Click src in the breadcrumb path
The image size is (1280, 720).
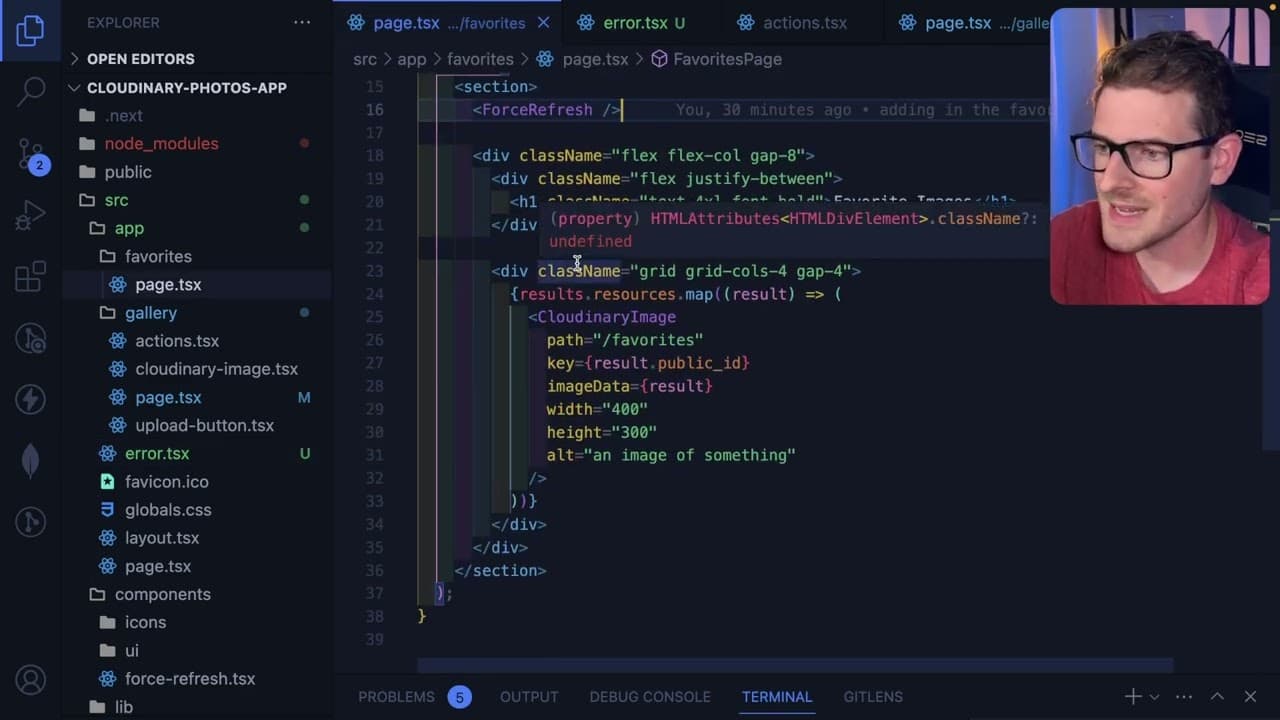(x=365, y=59)
